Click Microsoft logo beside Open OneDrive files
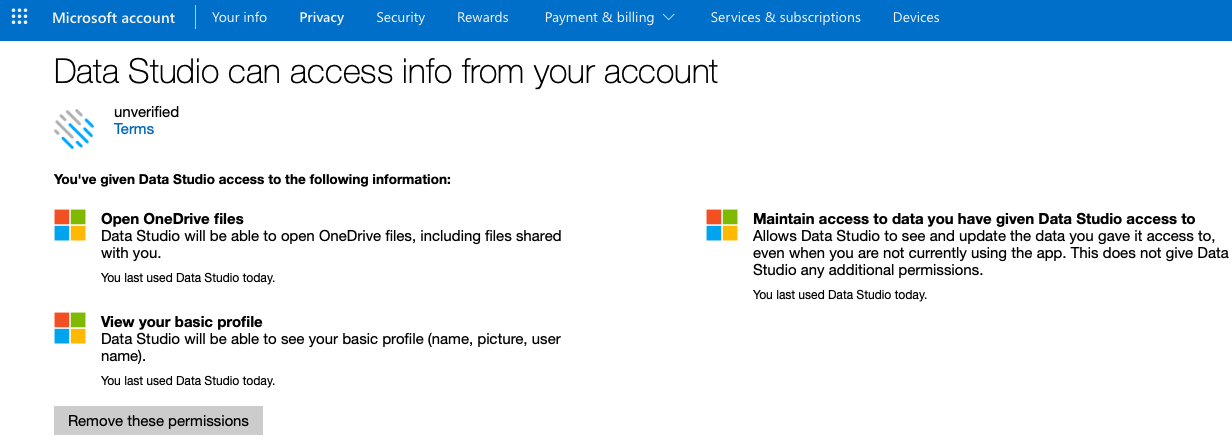The height and width of the screenshot is (441, 1232). [70, 225]
